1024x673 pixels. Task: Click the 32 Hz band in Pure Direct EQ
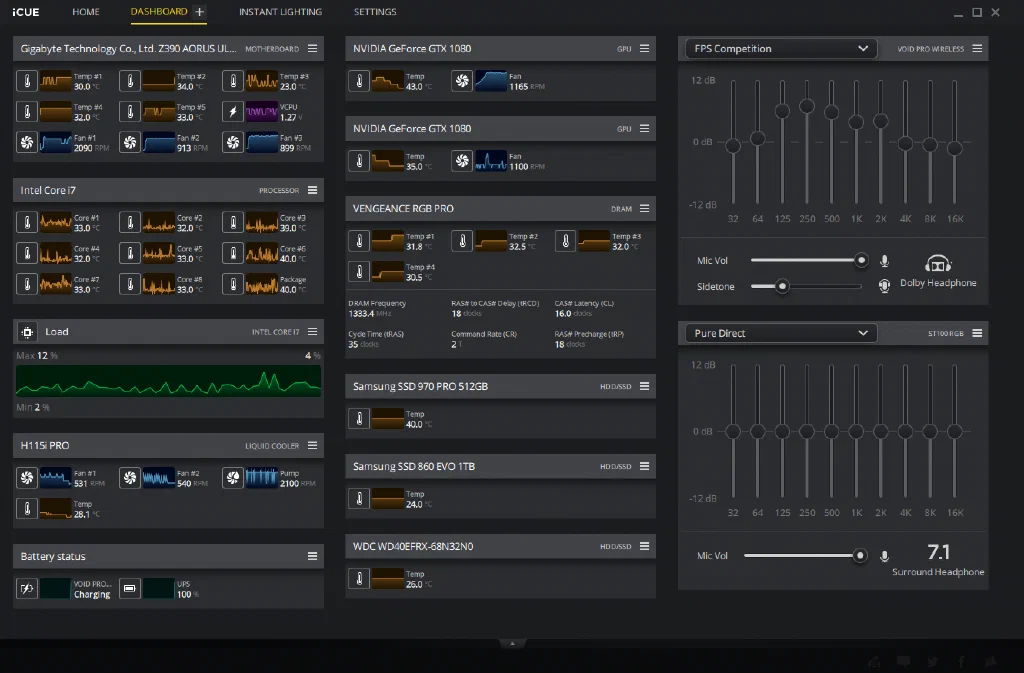[733, 431]
